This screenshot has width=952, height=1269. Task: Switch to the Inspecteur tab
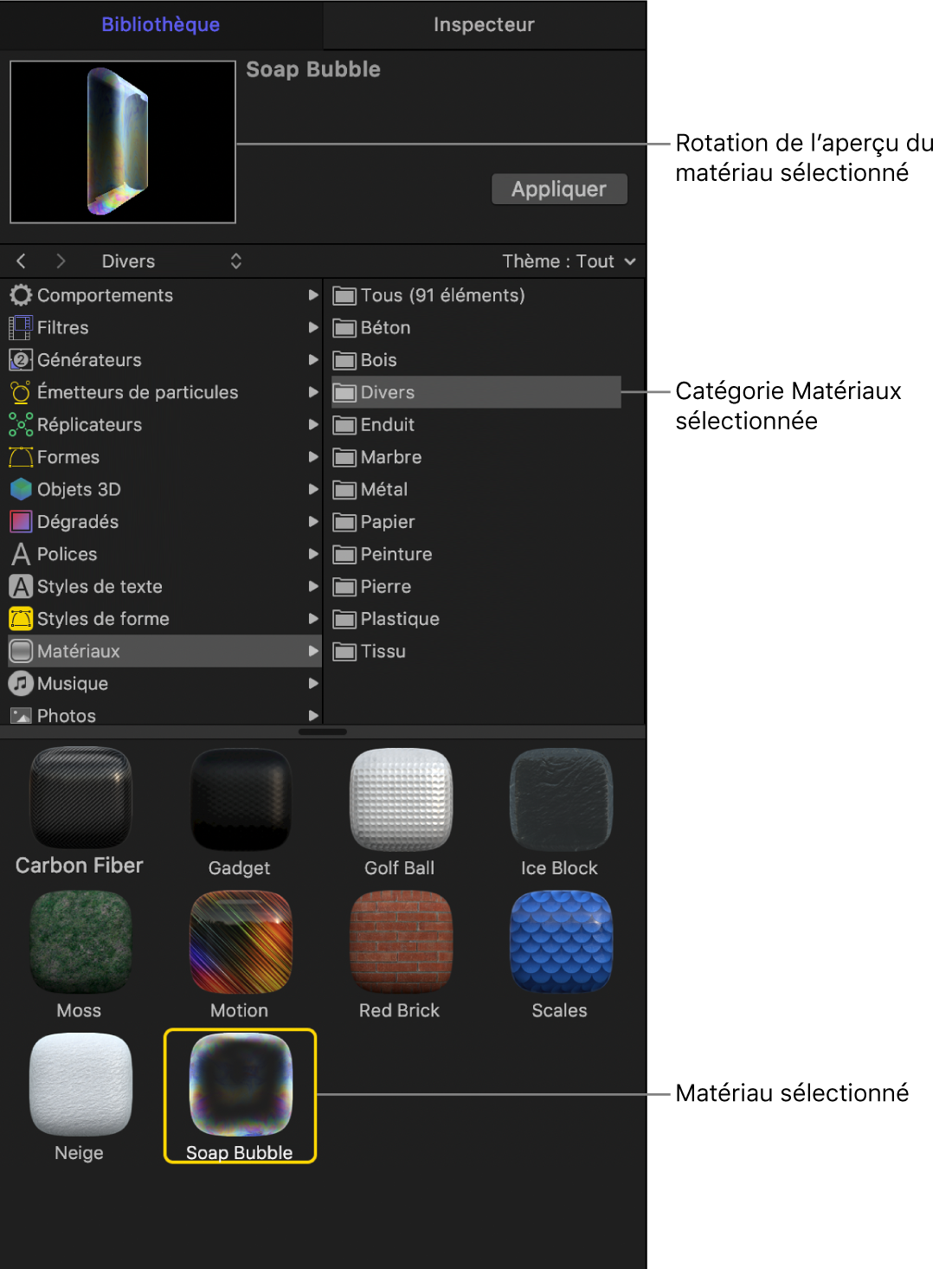click(x=484, y=24)
